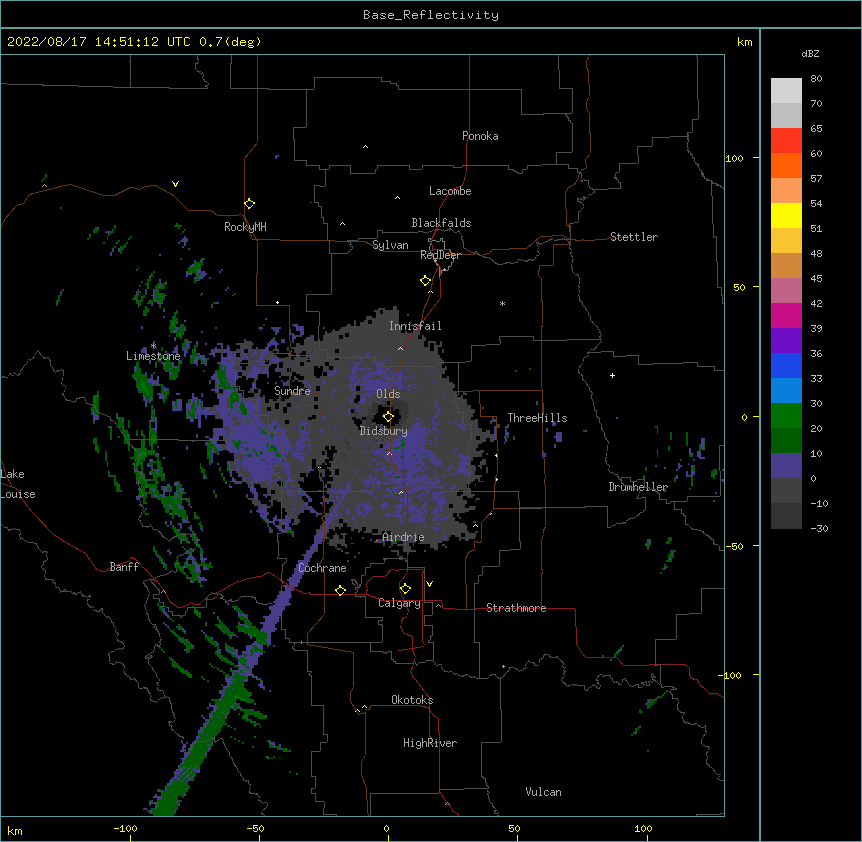Screen dimensions: 862x842
Task: Click the Okotoks town label
Action: (x=412, y=700)
